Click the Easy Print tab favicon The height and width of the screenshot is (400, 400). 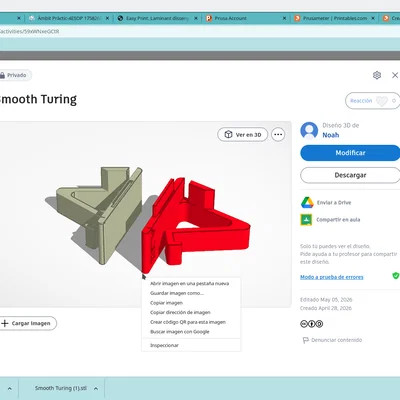(120, 18)
